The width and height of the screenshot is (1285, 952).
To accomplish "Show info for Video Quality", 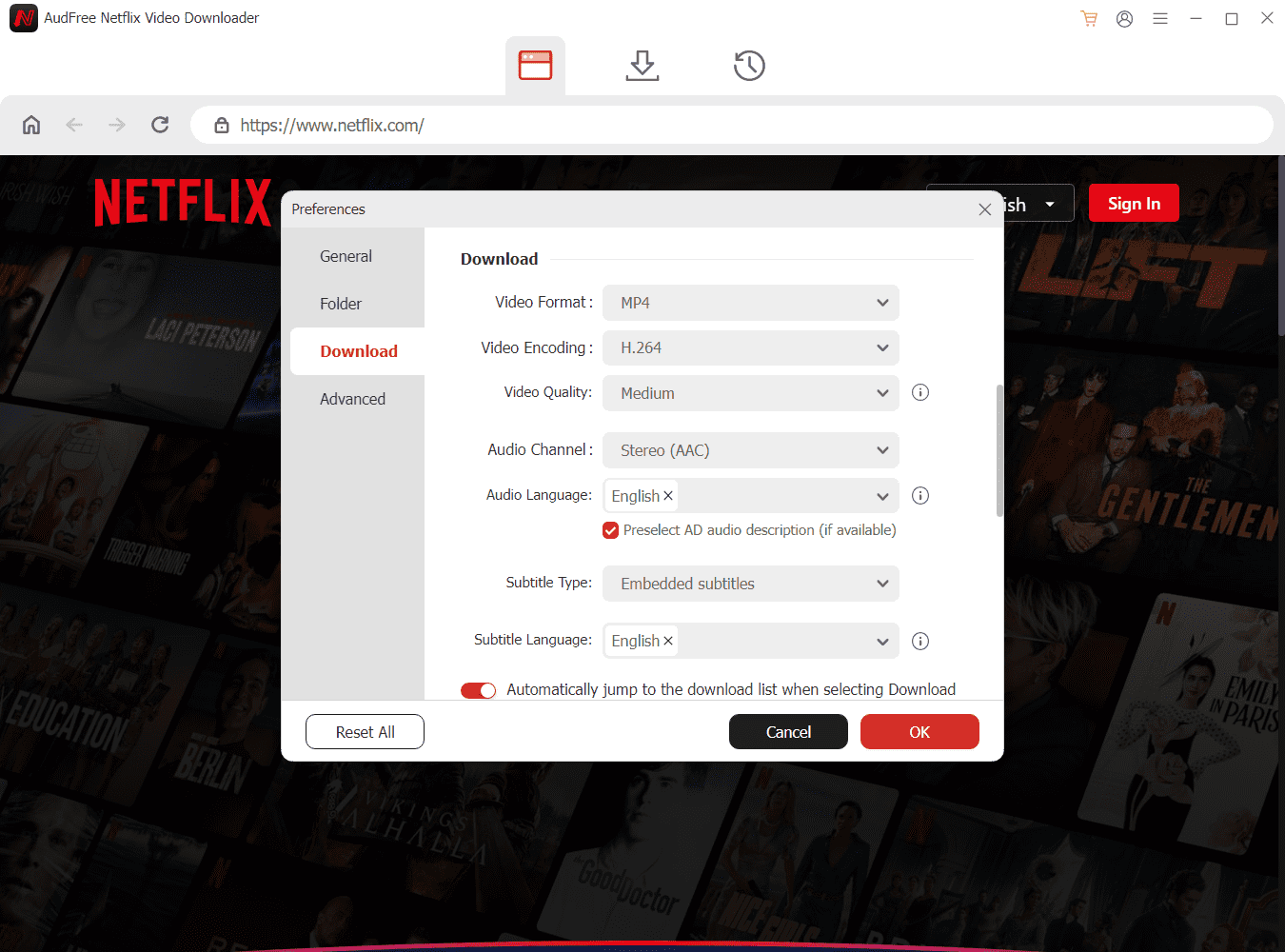I will 920,392.
